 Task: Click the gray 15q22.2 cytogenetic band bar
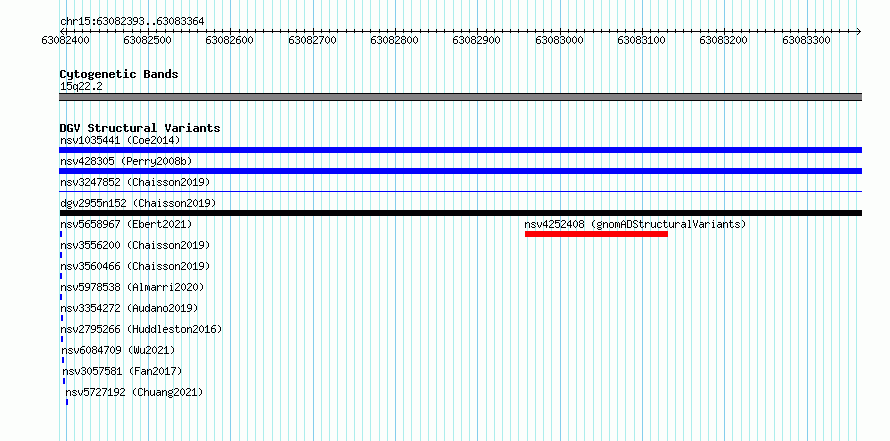click(x=460, y=97)
